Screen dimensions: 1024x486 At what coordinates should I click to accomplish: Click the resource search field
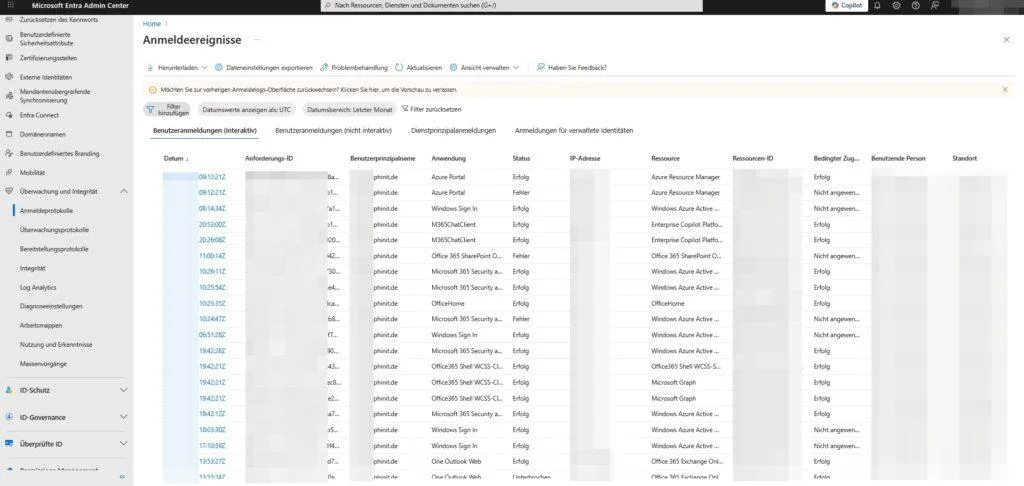510,6
